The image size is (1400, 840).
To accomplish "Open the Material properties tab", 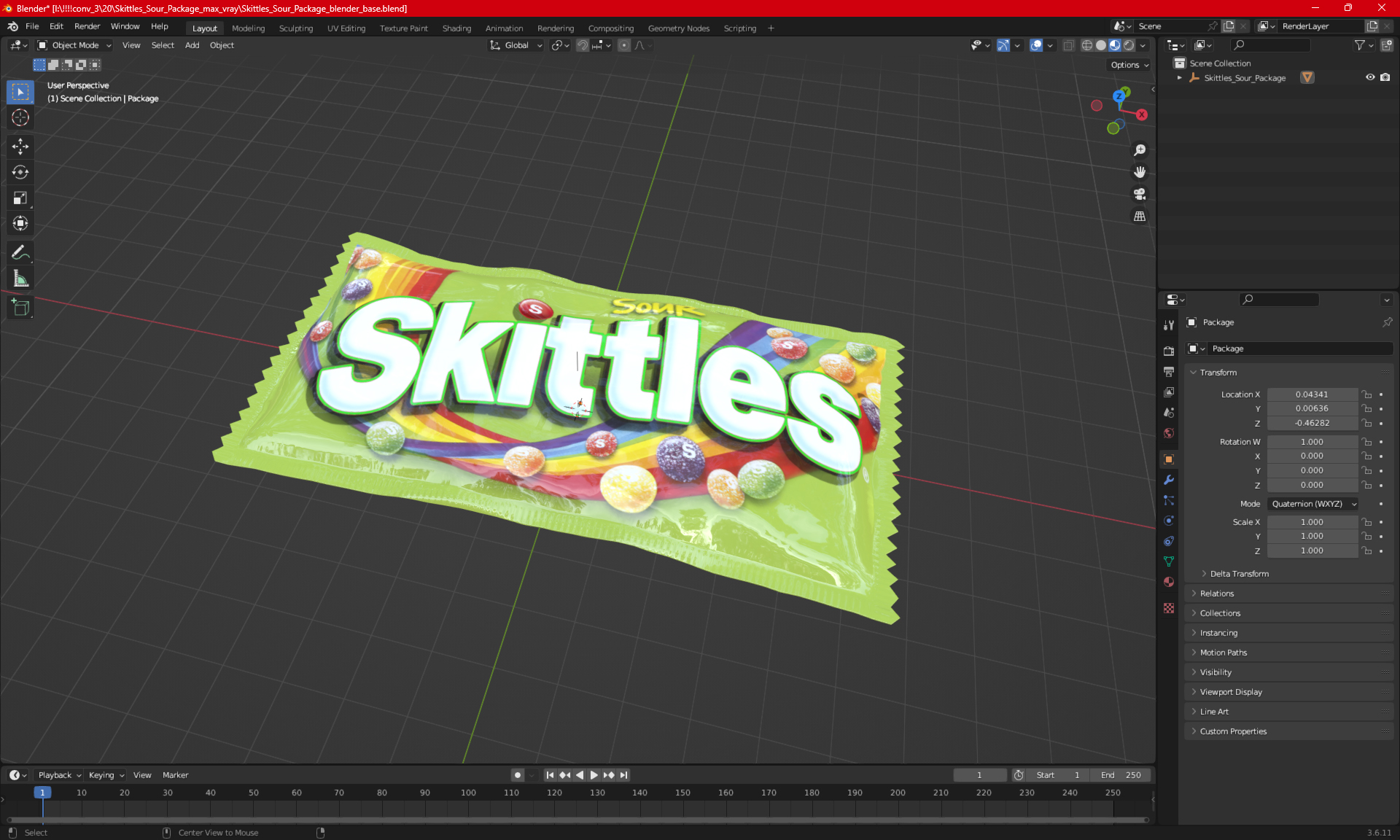I will point(1169,582).
